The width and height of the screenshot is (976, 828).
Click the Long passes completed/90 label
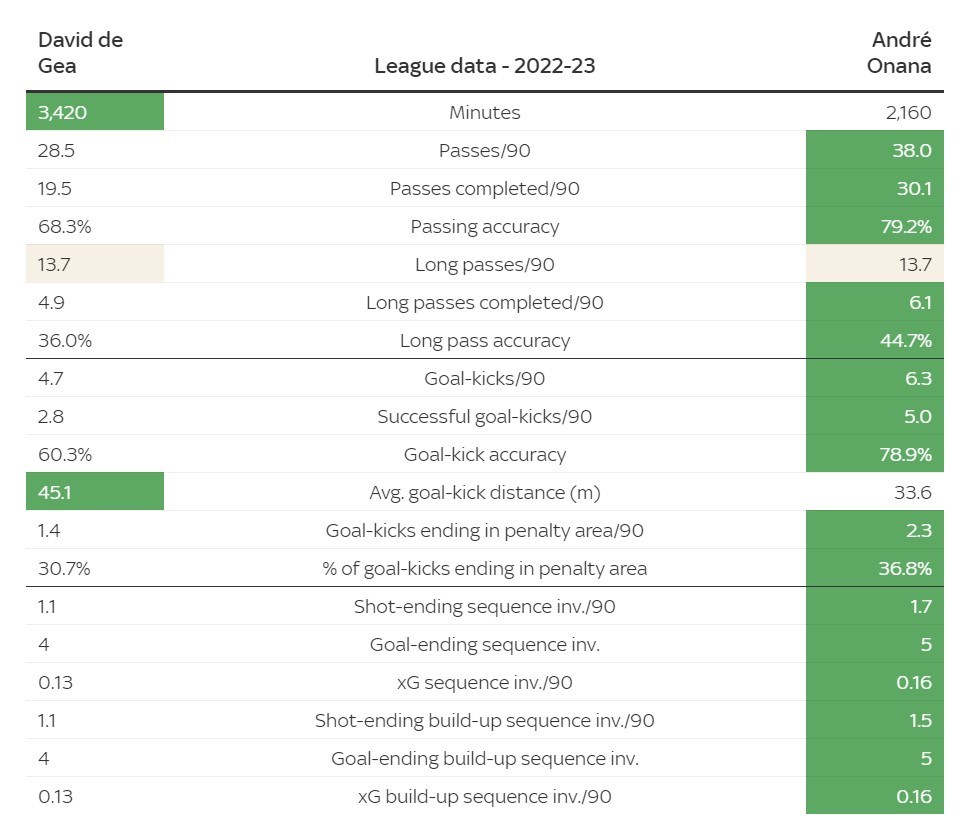[x=484, y=303]
